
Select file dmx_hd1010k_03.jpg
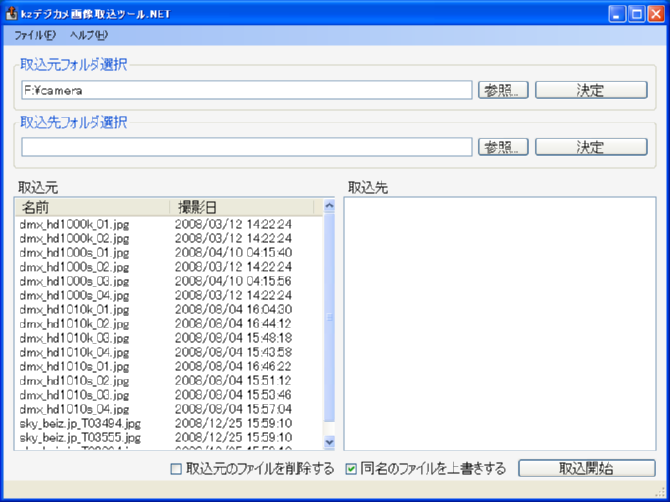74,338
